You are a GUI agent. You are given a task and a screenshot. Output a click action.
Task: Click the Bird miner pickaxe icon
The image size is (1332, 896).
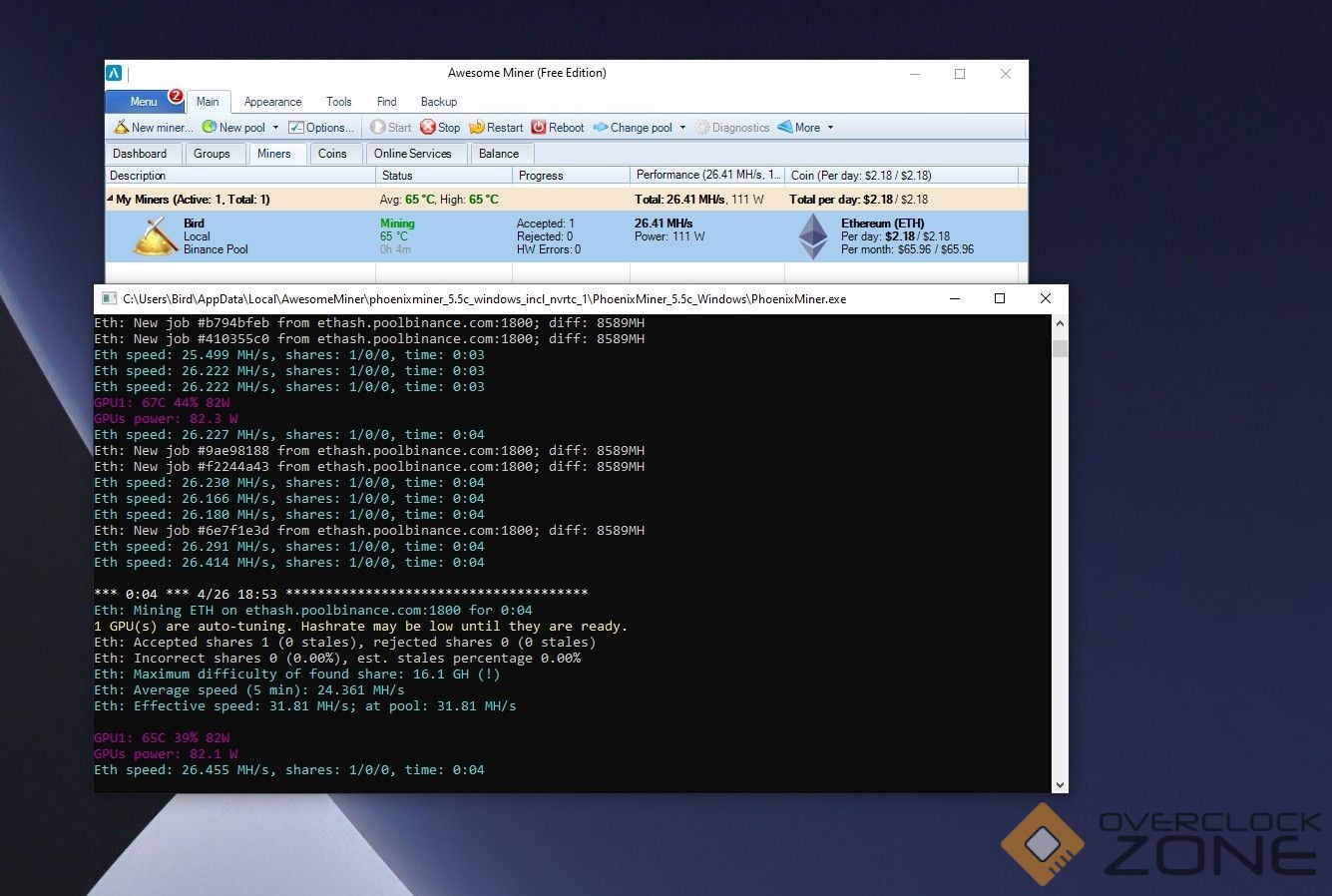coord(155,237)
